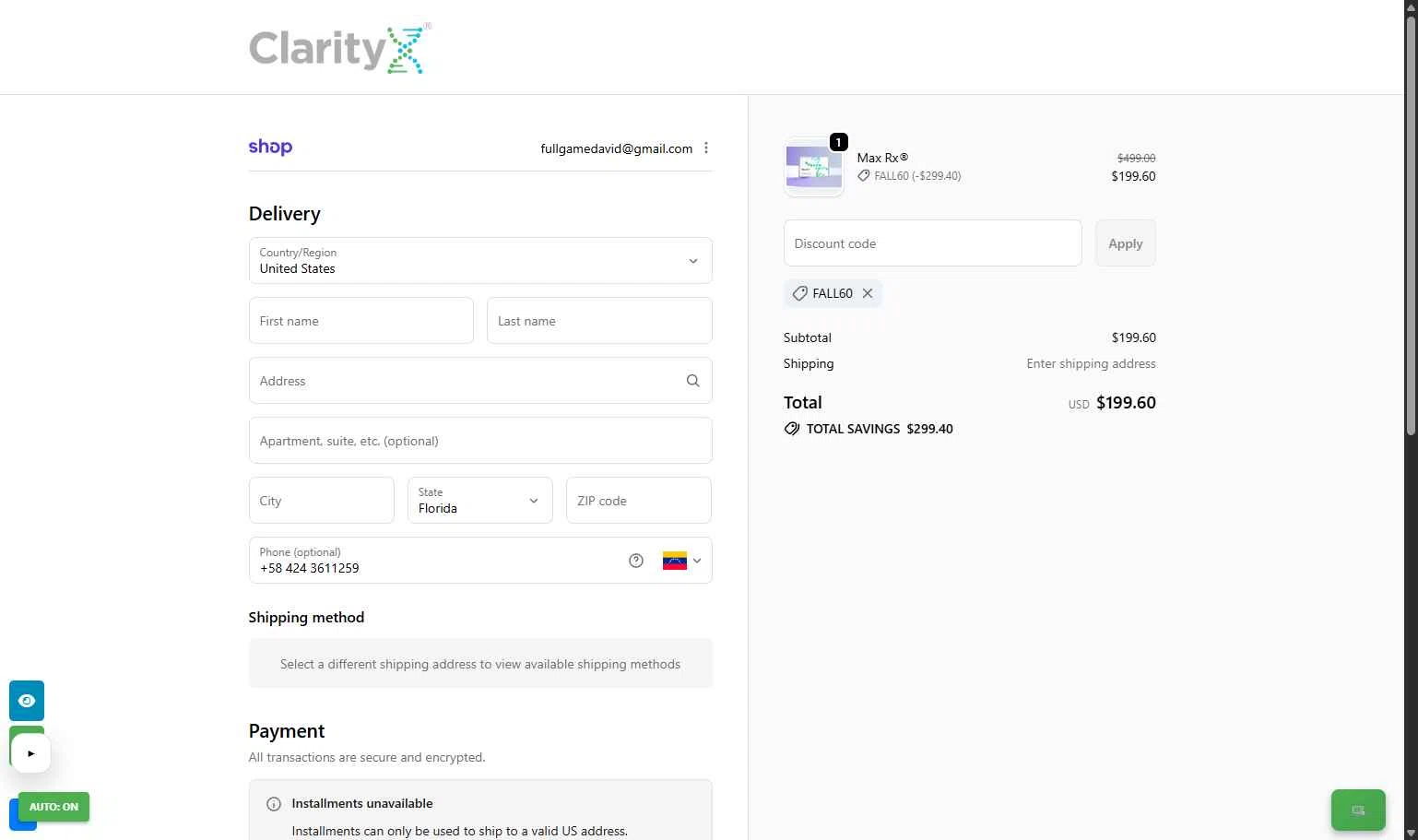Click the address search magnifier icon

coord(692,381)
